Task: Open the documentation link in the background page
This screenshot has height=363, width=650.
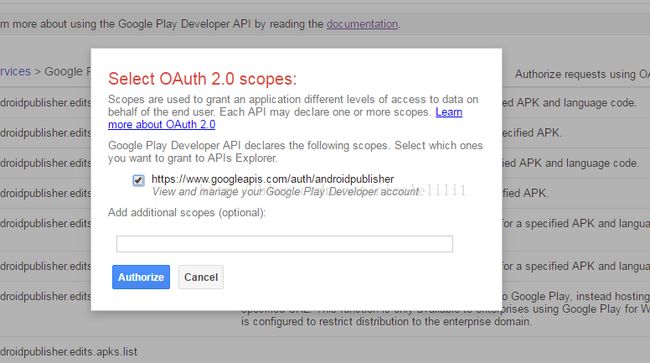Action: [x=362, y=24]
